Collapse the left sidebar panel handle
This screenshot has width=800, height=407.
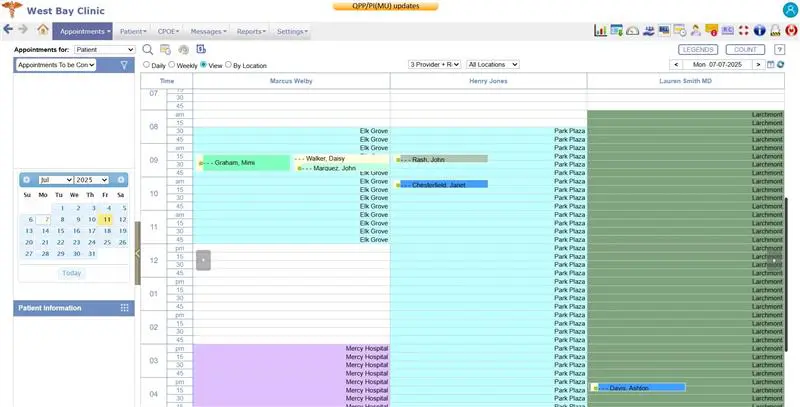tap(137, 253)
